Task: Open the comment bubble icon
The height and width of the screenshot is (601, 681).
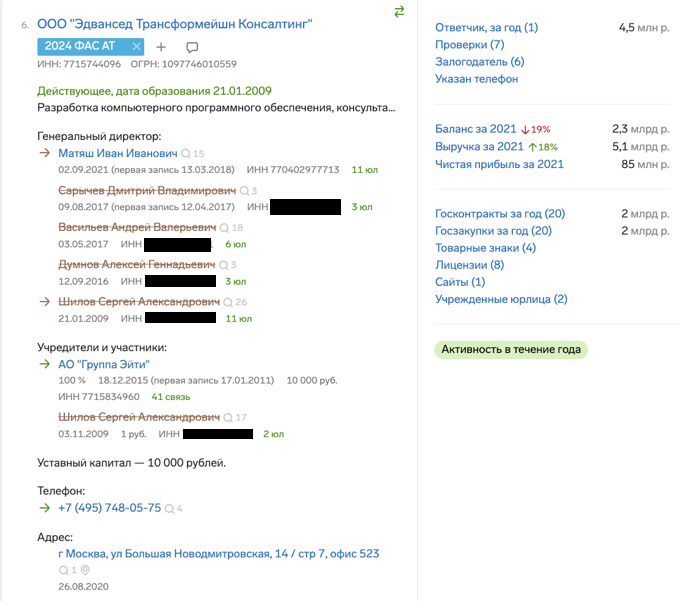Action: [192, 47]
